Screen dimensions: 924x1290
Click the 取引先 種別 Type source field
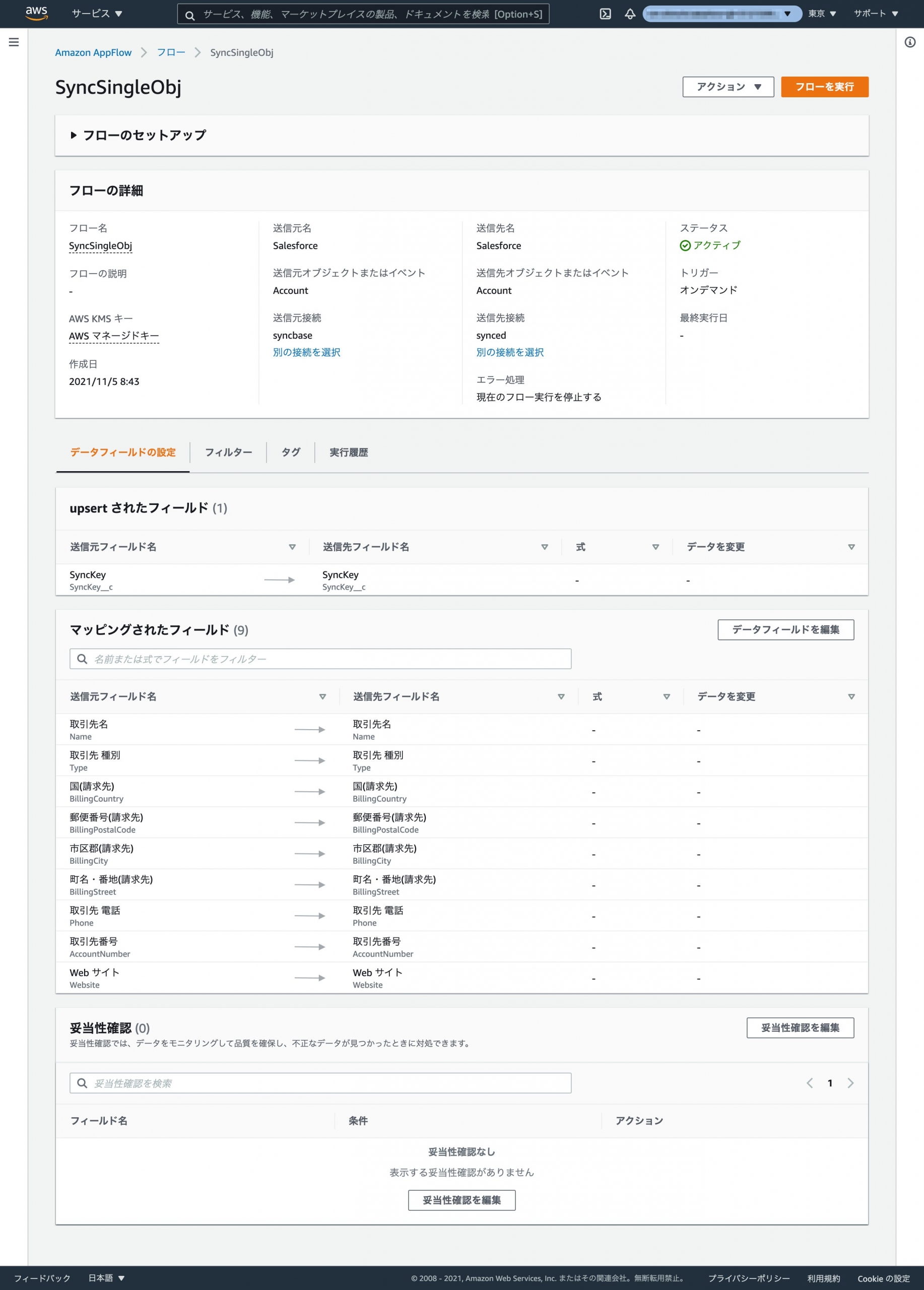pyautogui.click(x=95, y=761)
